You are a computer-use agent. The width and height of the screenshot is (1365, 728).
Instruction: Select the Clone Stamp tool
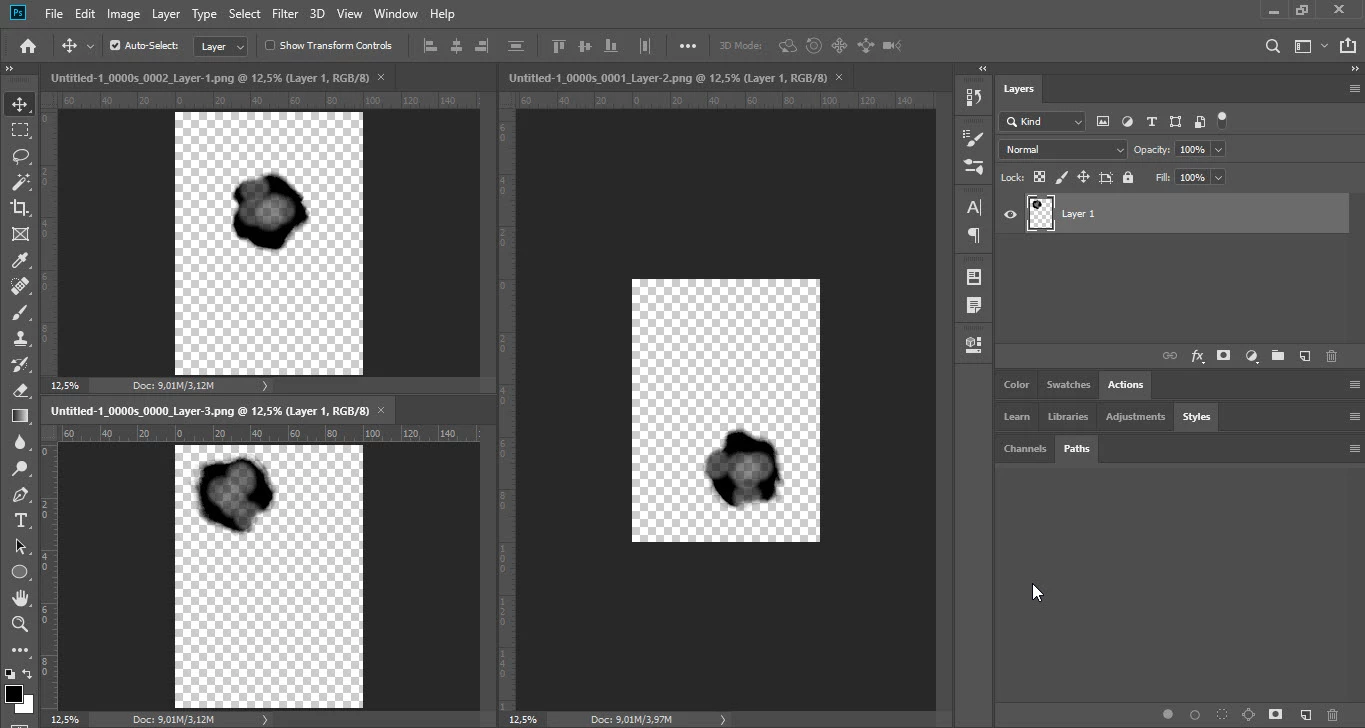[x=20, y=338]
